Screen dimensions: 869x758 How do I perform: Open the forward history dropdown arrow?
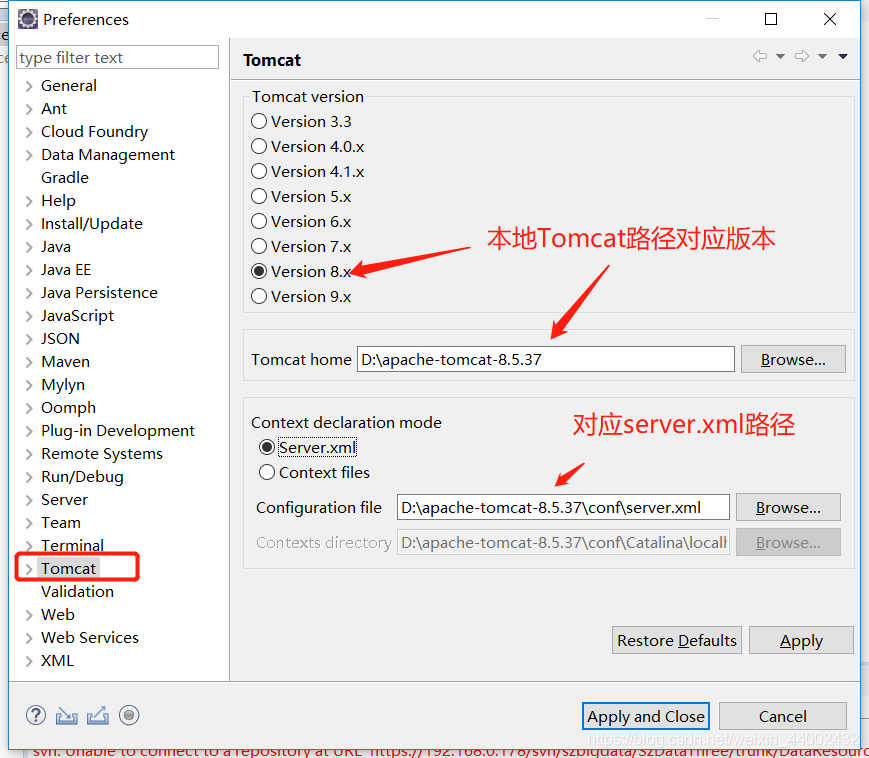pyautogui.click(x=822, y=56)
